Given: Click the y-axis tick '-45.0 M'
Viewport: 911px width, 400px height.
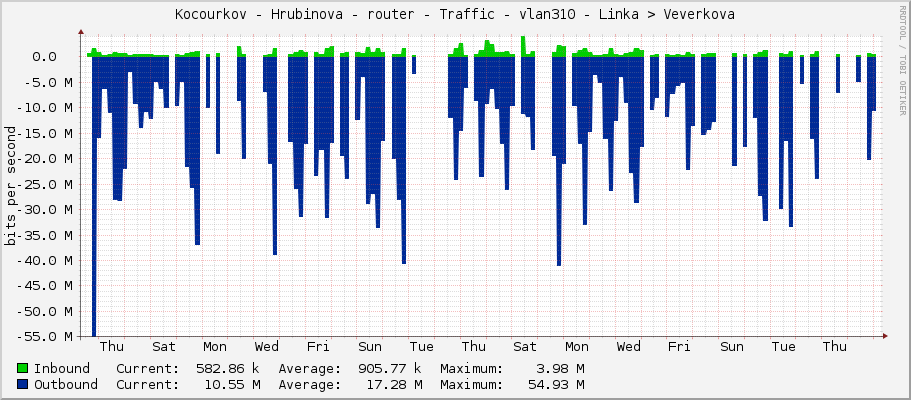Looking at the screenshot, I should (x=44, y=286).
